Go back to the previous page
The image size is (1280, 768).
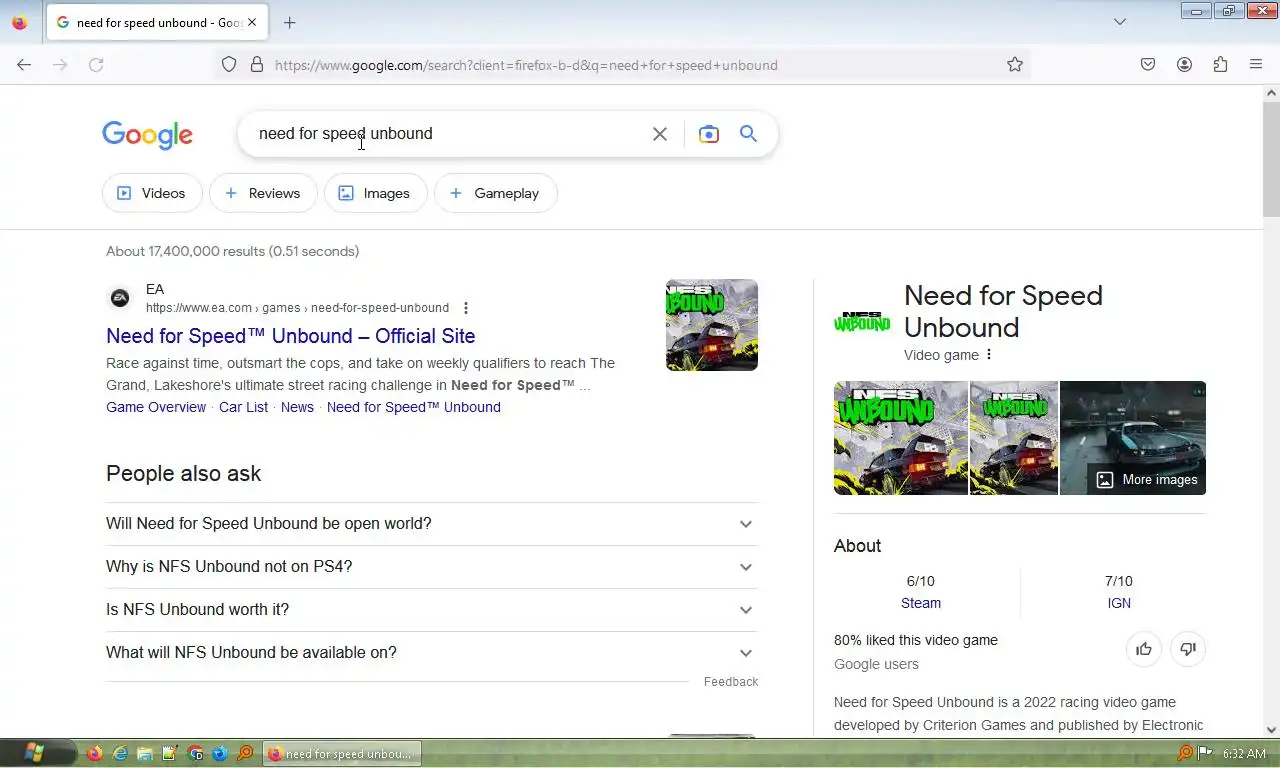pos(24,65)
